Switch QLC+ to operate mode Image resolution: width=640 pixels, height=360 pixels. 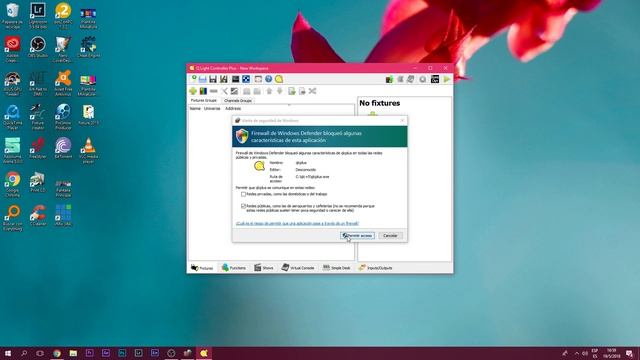(447, 79)
